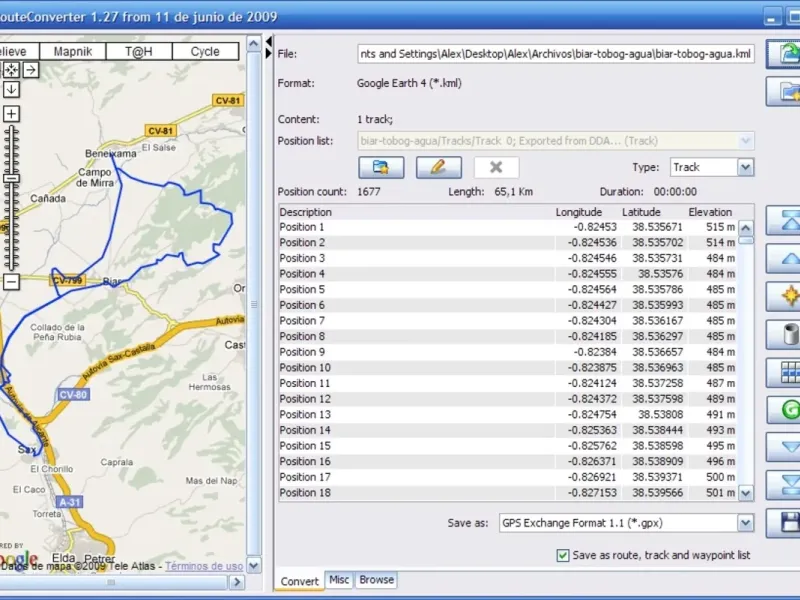The image size is (800, 600).
Task: Click the map horizontal scrollbar right arrow
Action: (x=236, y=582)
